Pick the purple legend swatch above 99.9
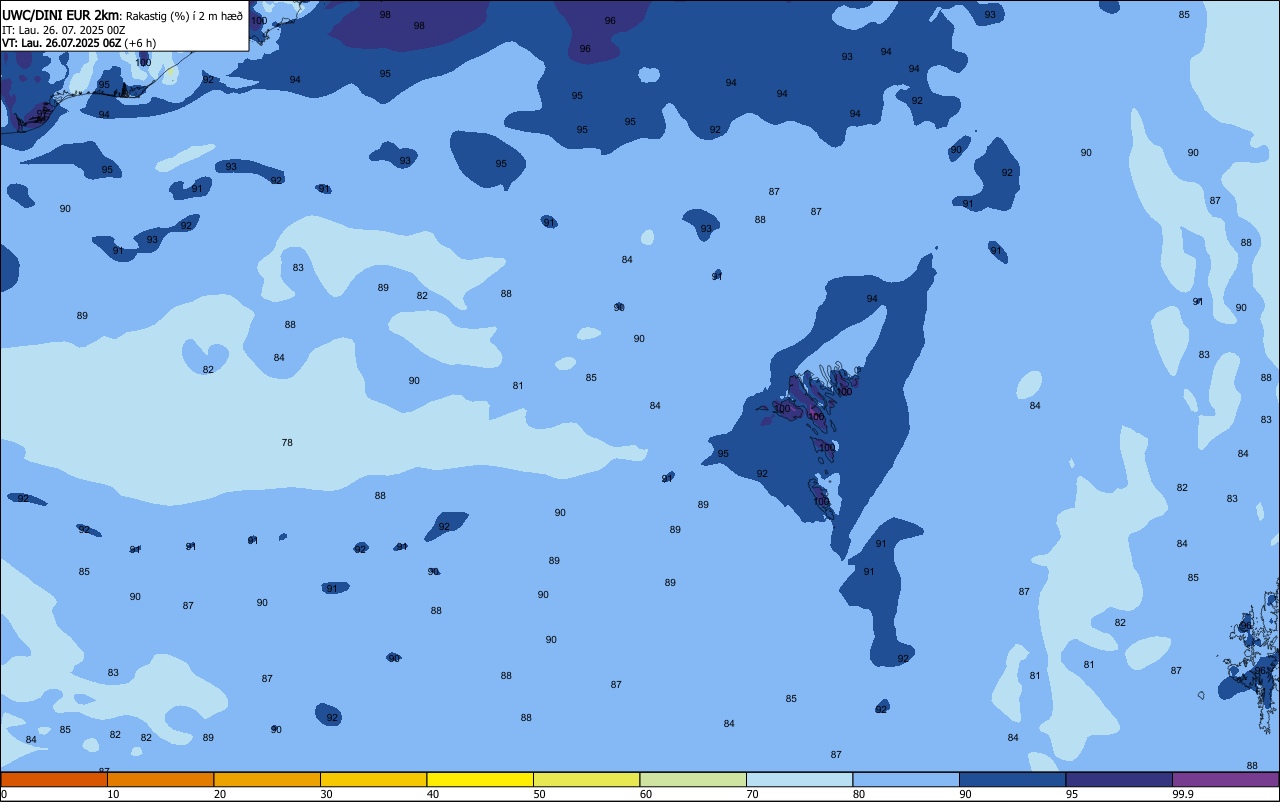Viewport: 1280px width, 802px height. point(1225,779)
